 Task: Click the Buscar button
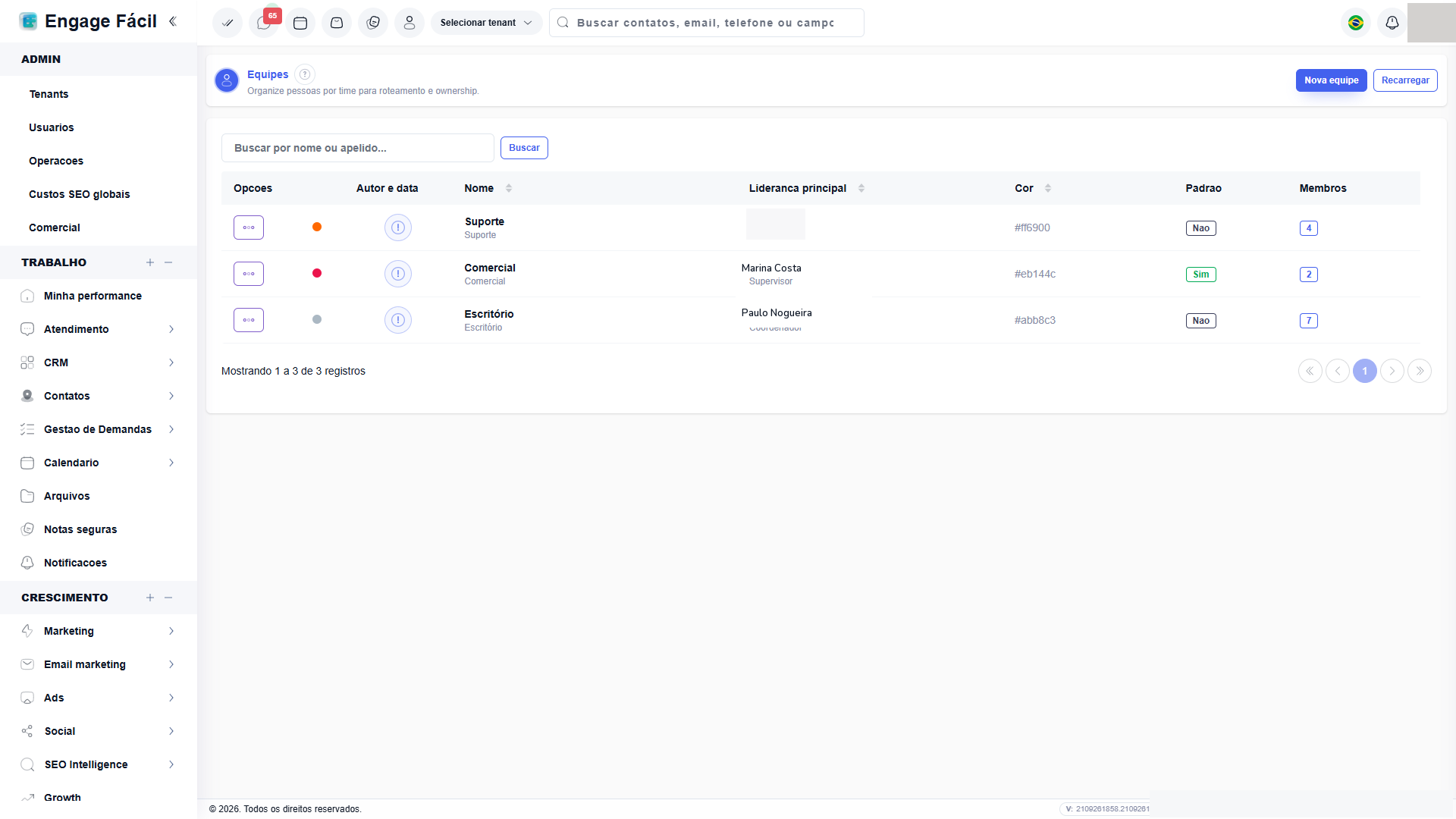point(524,148)
